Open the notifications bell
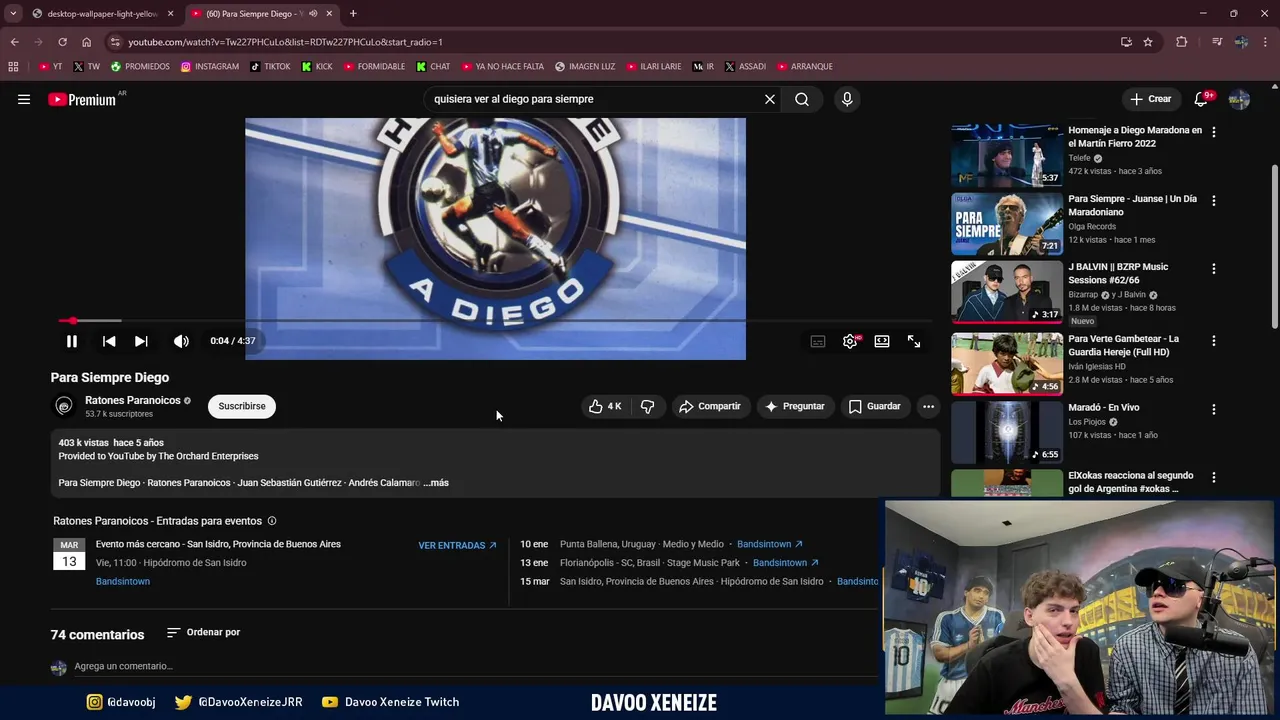Viewport: 1280px width, 720px height. (1201, 99)
